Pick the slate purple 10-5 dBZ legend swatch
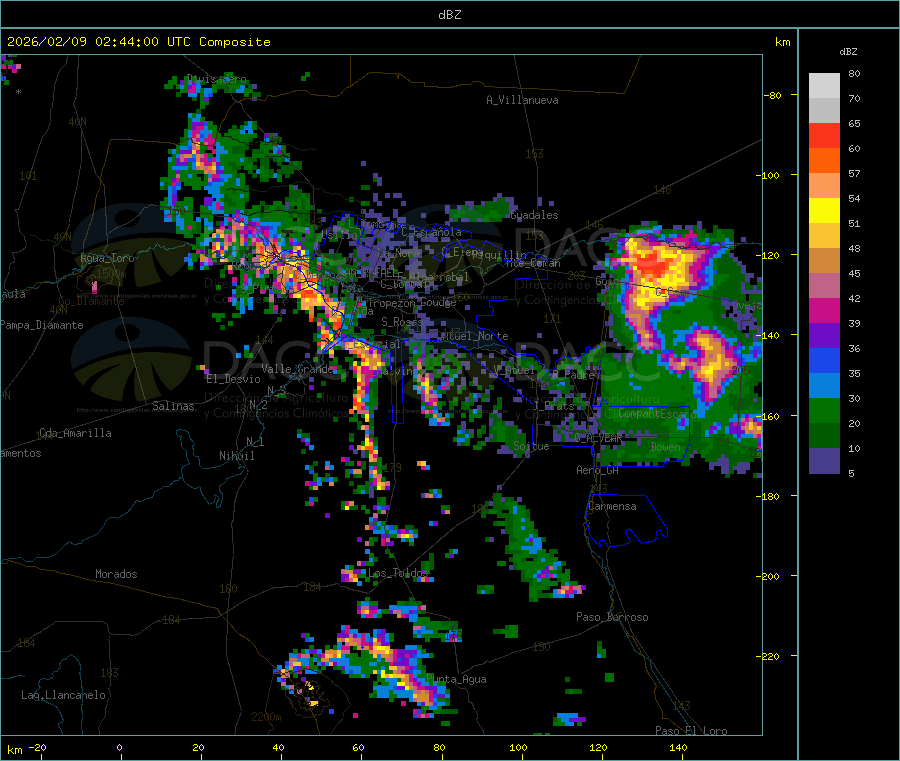 point(824,461)
